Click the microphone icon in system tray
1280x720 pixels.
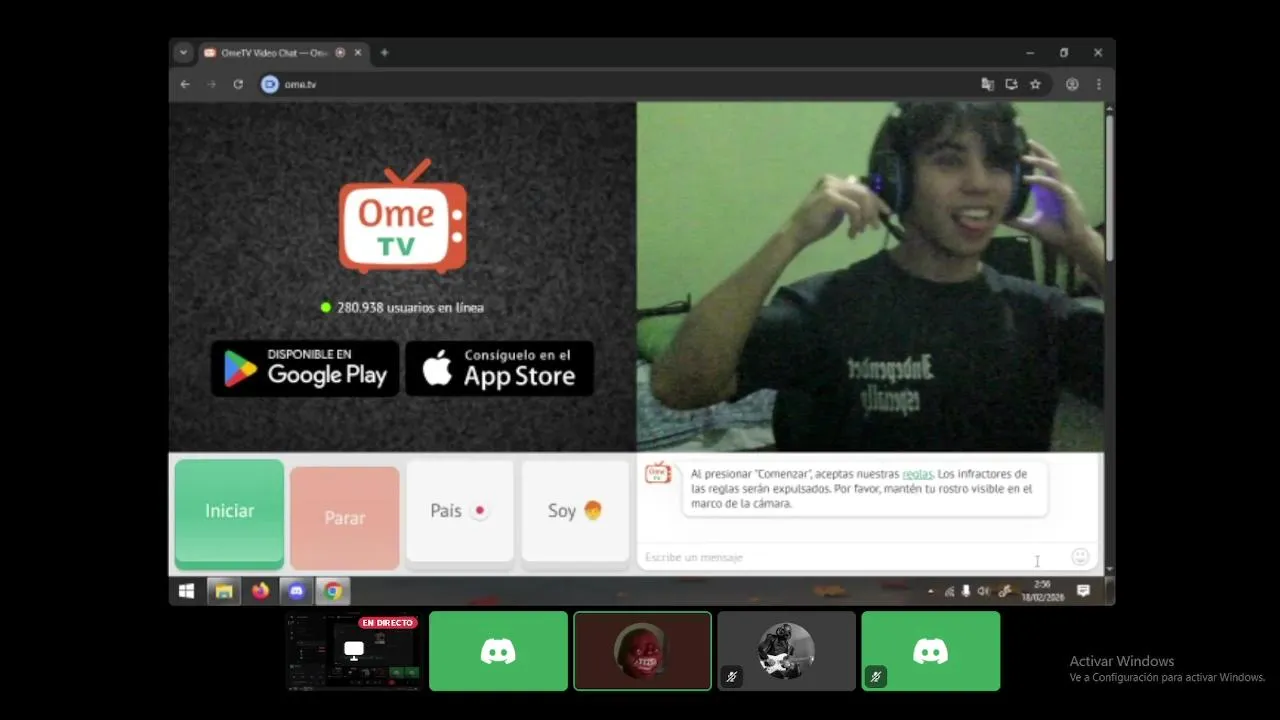coord(966,591)
